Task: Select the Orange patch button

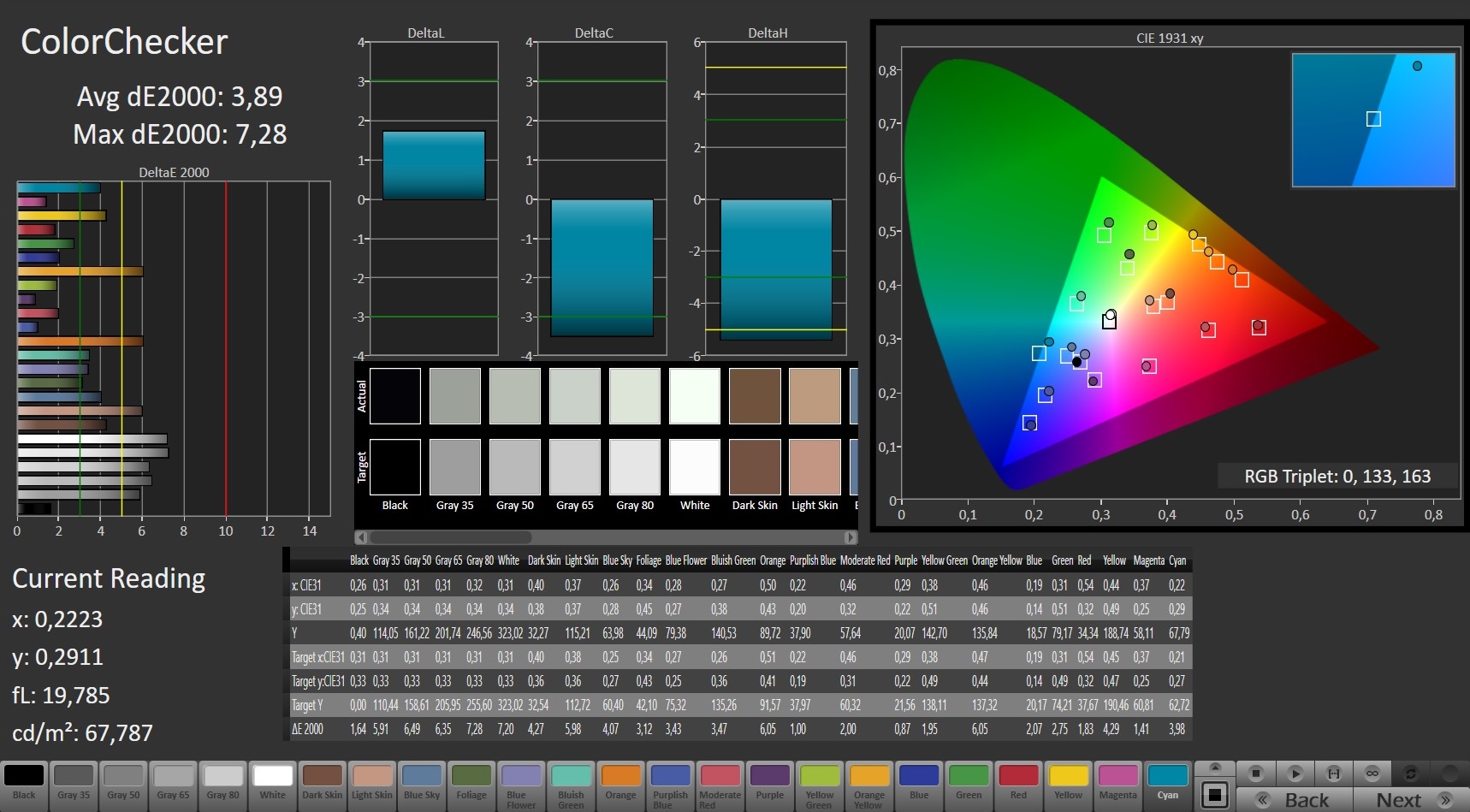Action: (620, 785)
